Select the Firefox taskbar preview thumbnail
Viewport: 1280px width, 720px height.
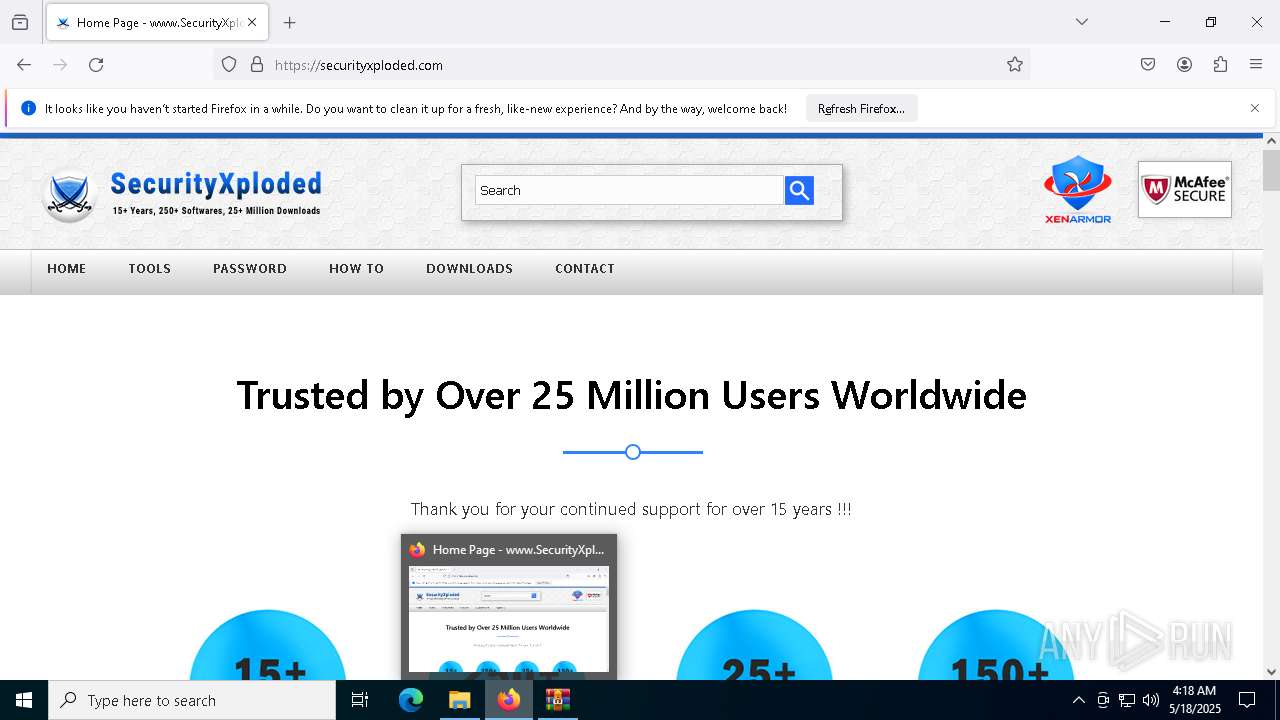(509, 619)
